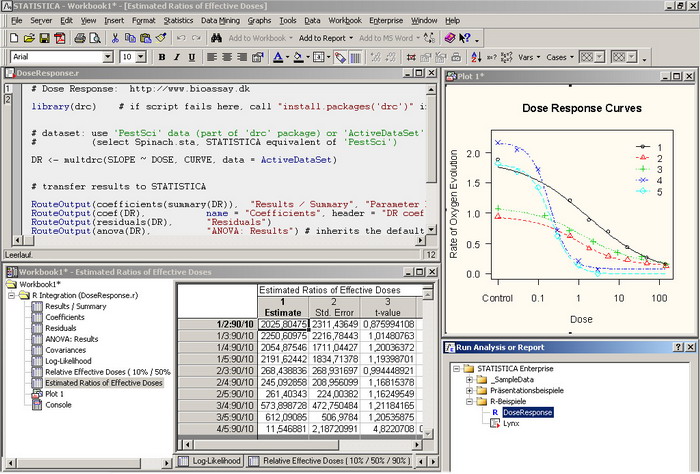
Task: Switch to the Log-Likelihood tab
Action: click(210, 461)
